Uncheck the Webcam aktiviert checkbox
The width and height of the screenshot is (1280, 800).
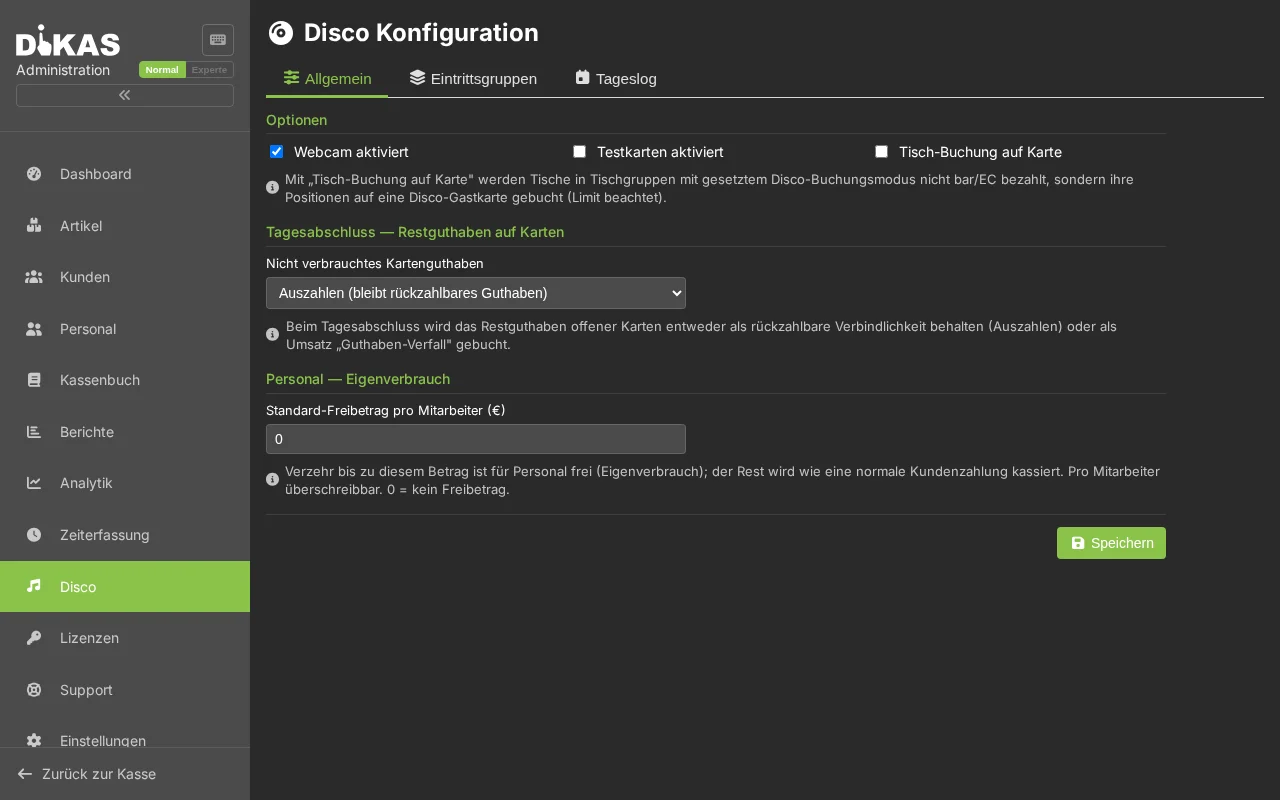coord(277,152)
